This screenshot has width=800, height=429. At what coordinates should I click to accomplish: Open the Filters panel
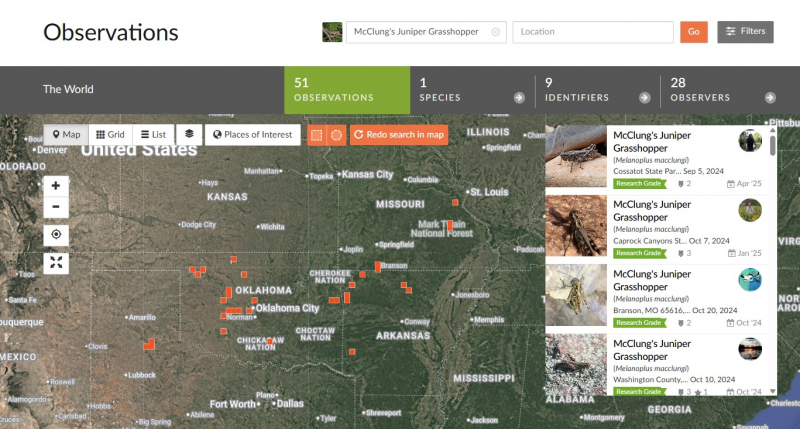745,32
